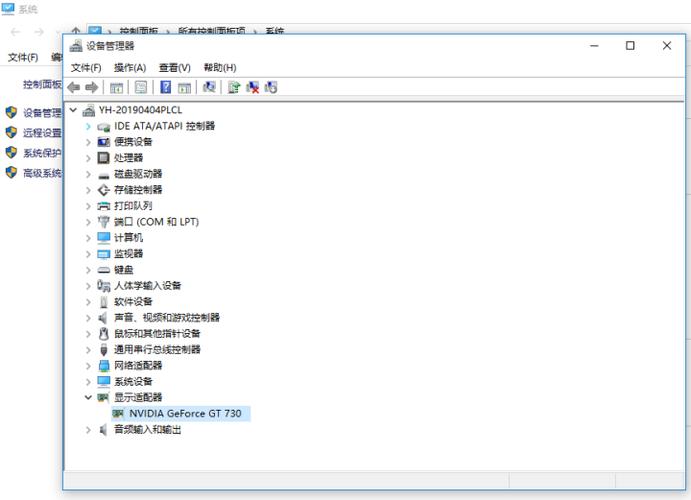Click the 显示适配器 display adapter icon
The width and height of the screenshot is (691, 500).
pyautogui.click(x=103, y=397)
